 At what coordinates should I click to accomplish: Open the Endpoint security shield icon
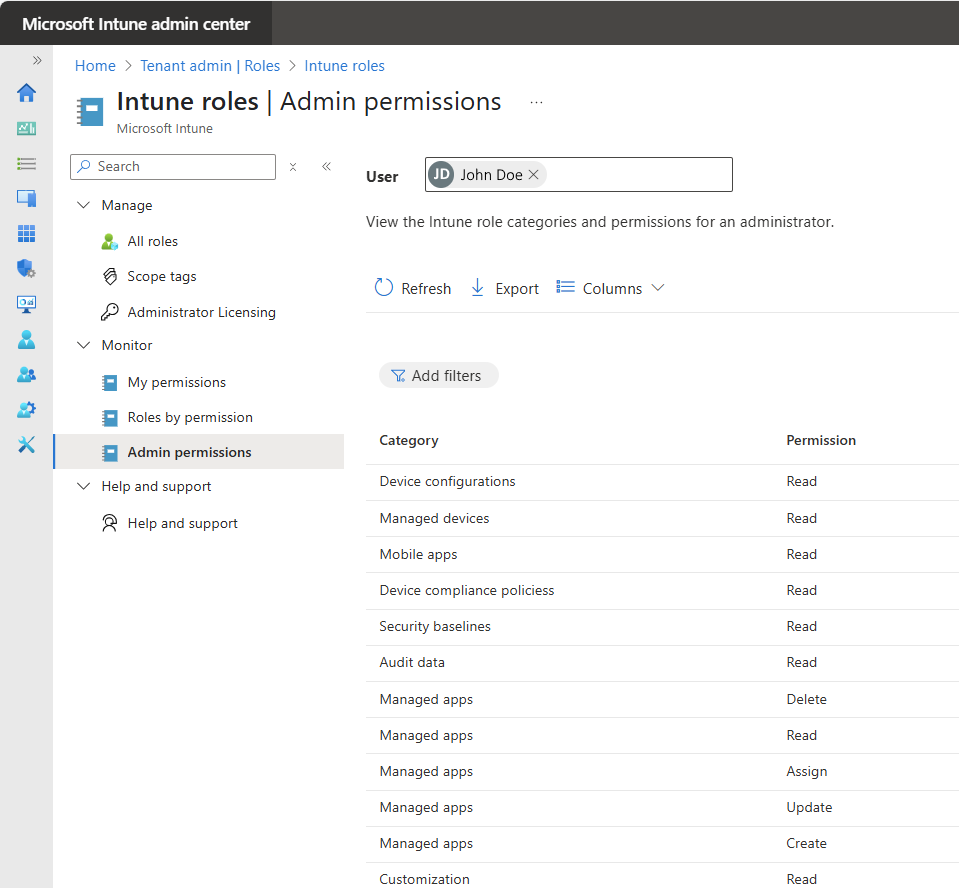[27, 268]
